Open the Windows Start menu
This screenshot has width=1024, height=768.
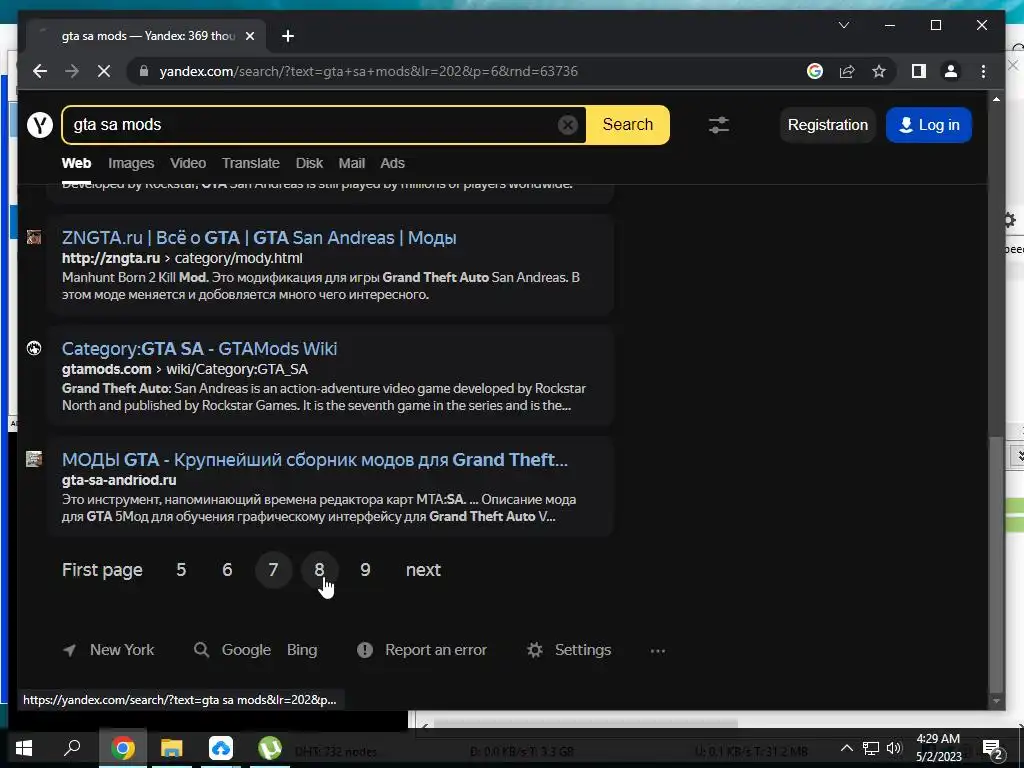click(24, 748)
